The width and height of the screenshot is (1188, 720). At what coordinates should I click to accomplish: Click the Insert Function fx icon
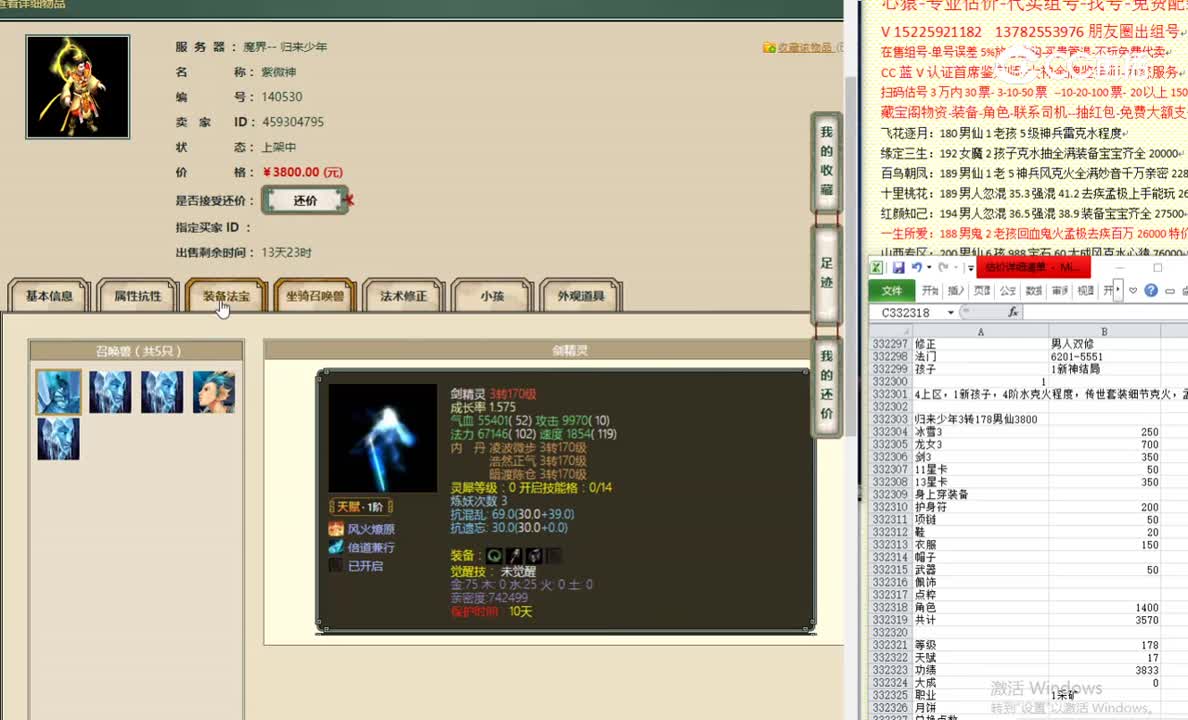pyautogui.click(x=1013, y=312)
